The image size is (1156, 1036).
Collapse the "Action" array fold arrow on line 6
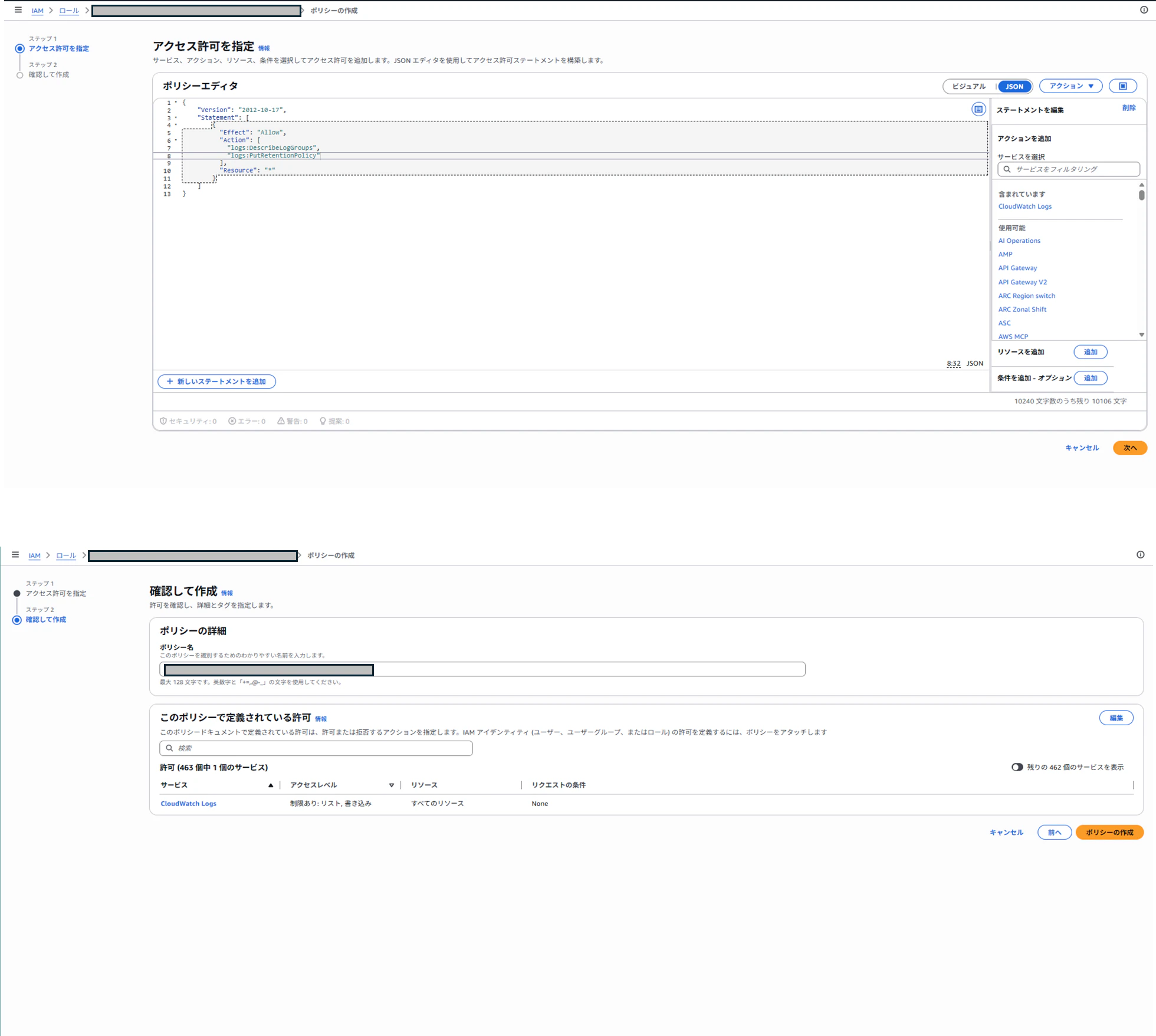176,140
